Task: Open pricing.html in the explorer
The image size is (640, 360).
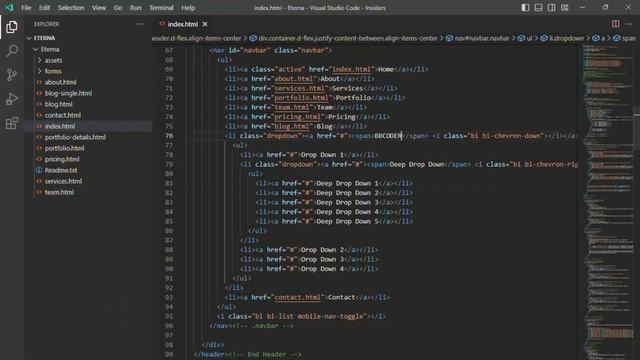Action: point(62,159)
